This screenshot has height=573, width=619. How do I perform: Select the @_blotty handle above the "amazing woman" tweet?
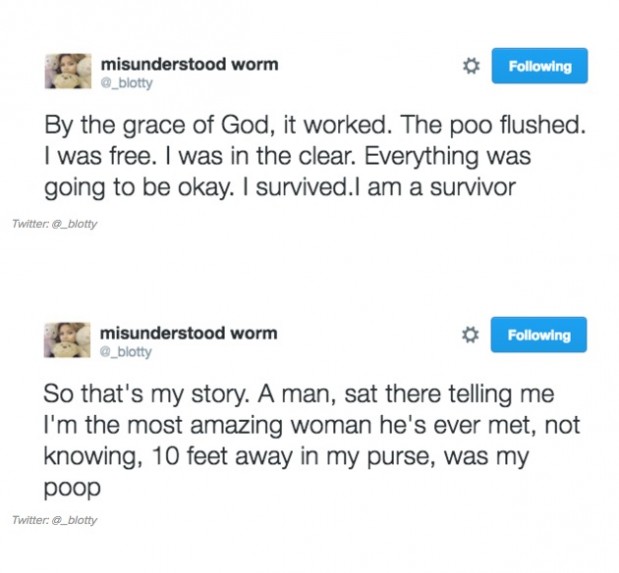(126, 351)
